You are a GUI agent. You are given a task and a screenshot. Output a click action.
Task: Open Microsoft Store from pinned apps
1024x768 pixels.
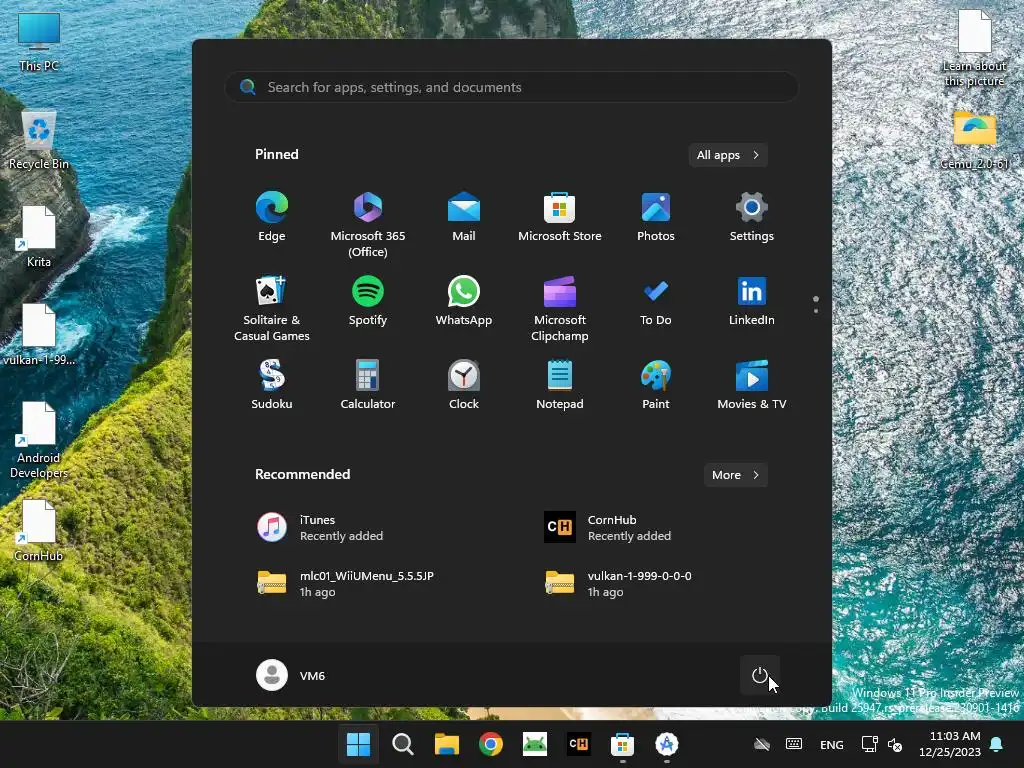(x=560, y=217)
